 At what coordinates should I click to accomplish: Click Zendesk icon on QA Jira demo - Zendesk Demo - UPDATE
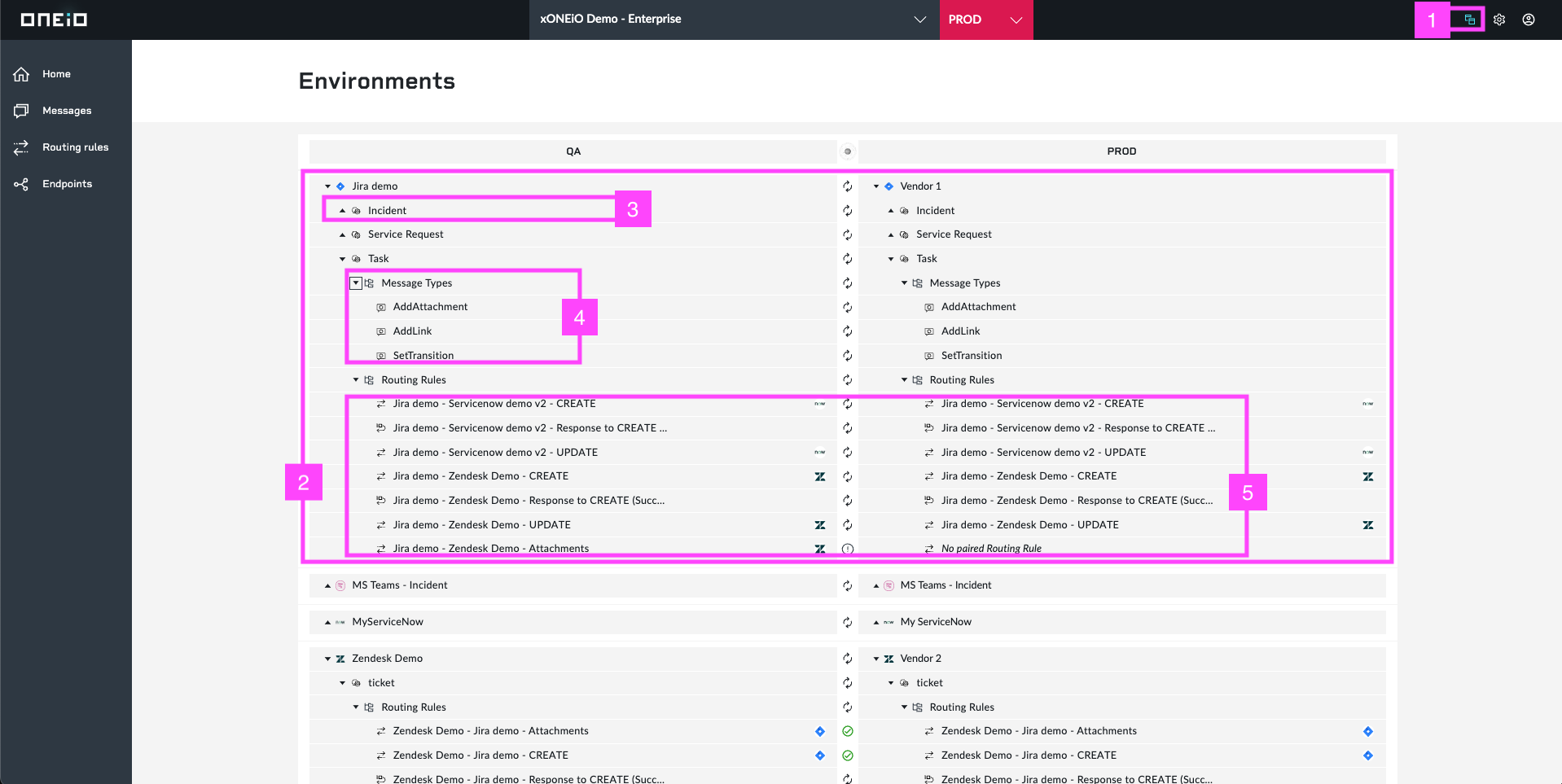pos(820,525)
